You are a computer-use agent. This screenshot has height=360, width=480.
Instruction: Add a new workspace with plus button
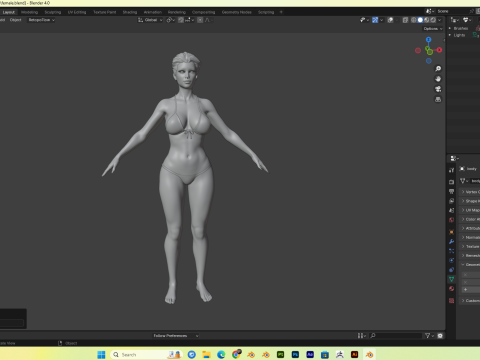(281, 12)
